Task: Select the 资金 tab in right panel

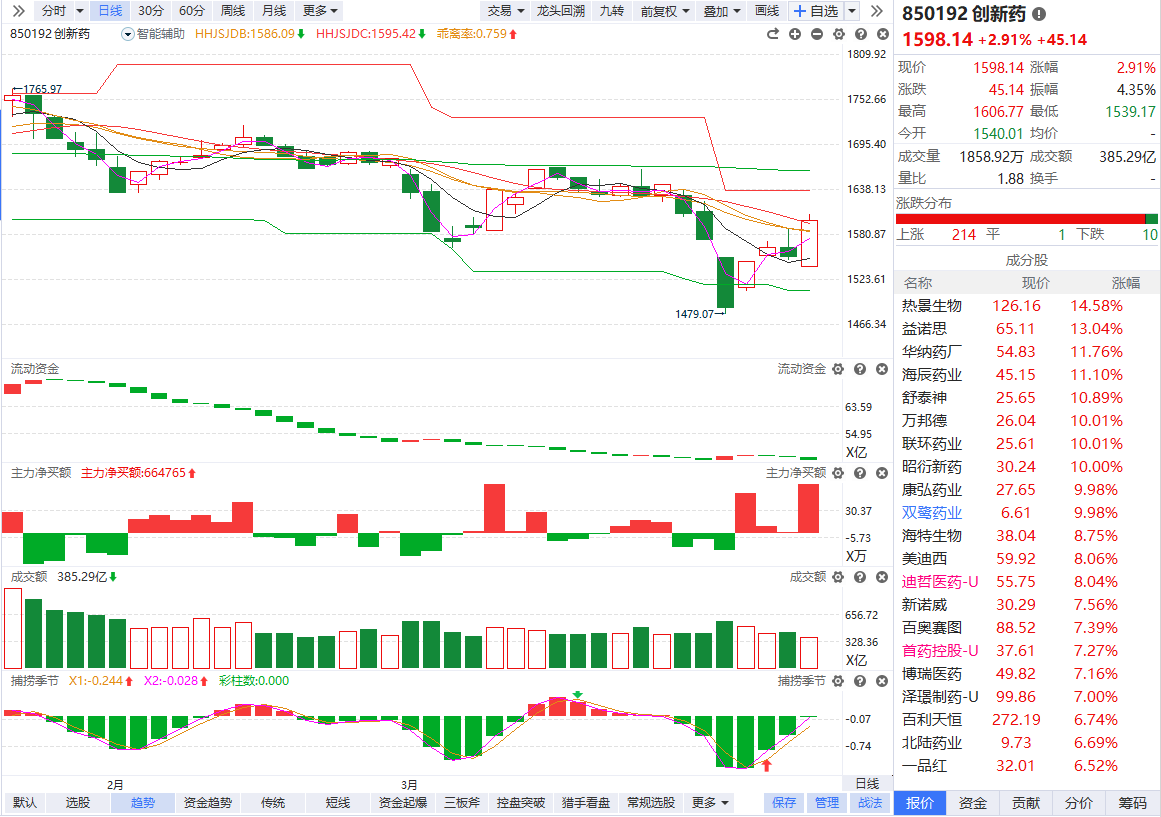Action: tap(973, 803)
